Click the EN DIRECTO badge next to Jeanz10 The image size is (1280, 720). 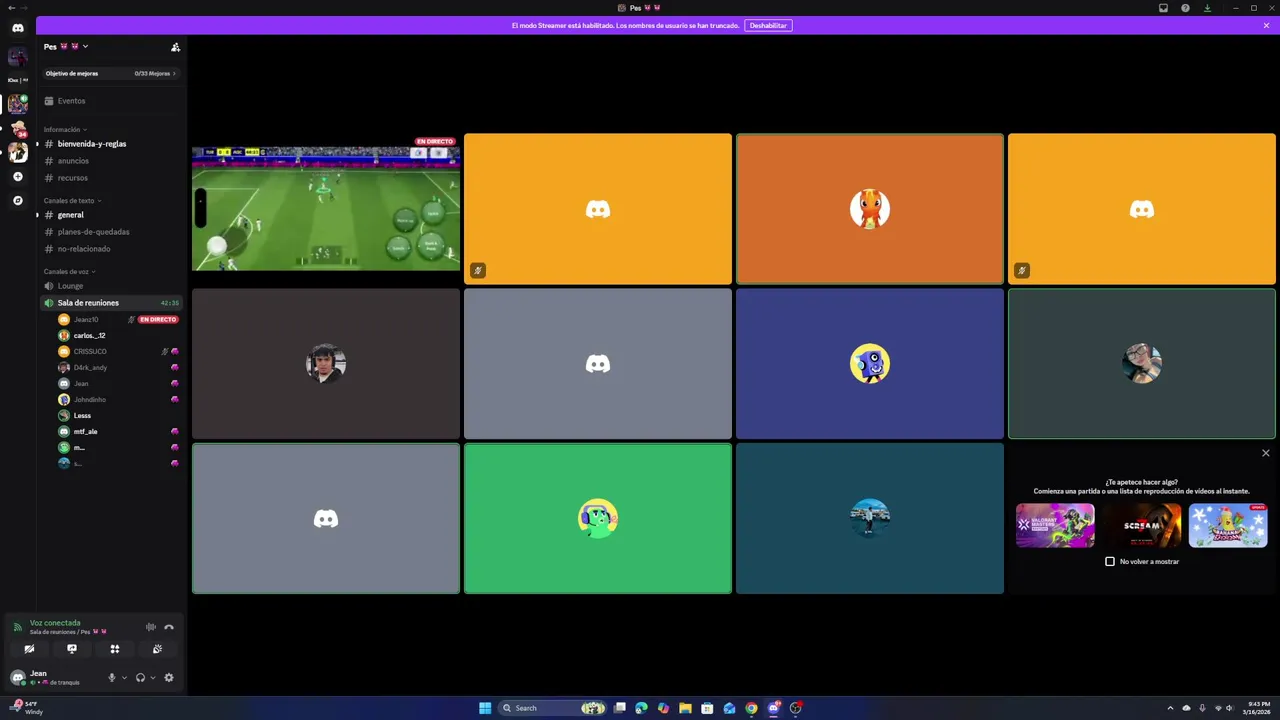(x=158, y=320)
